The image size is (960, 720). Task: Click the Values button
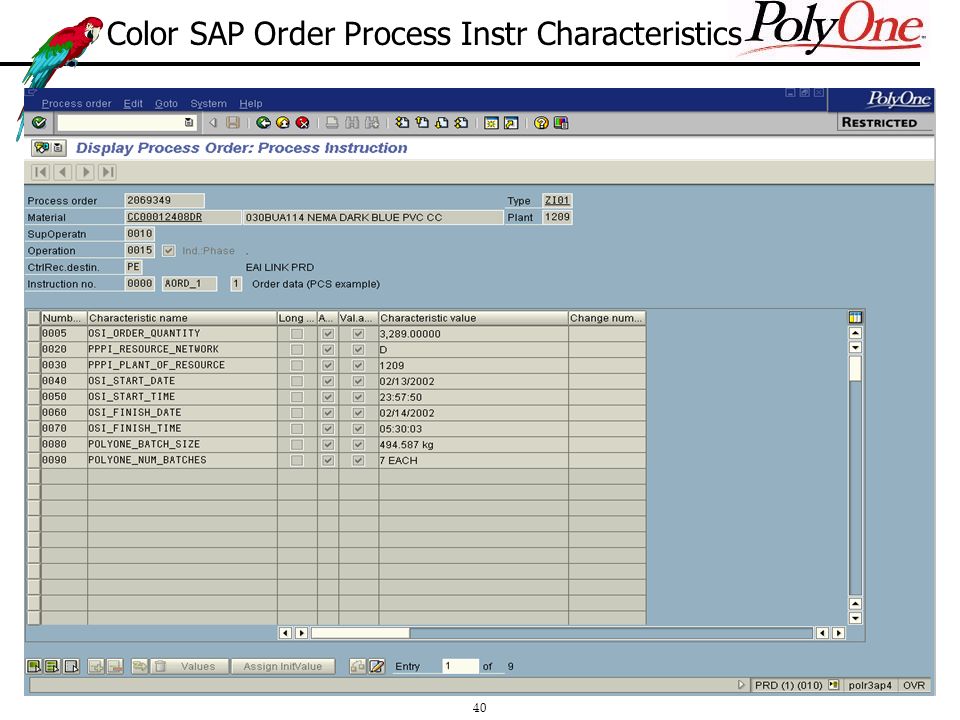pos(198,666)
